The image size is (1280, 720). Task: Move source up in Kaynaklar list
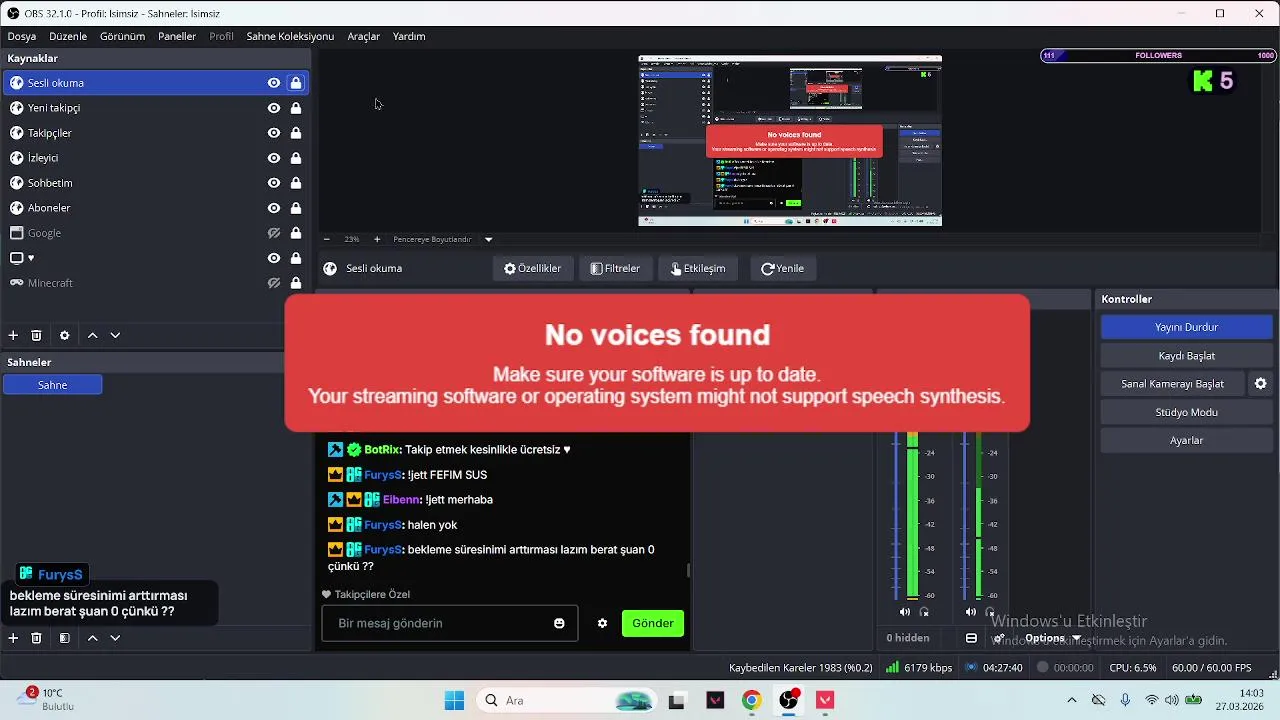[92, 336]
